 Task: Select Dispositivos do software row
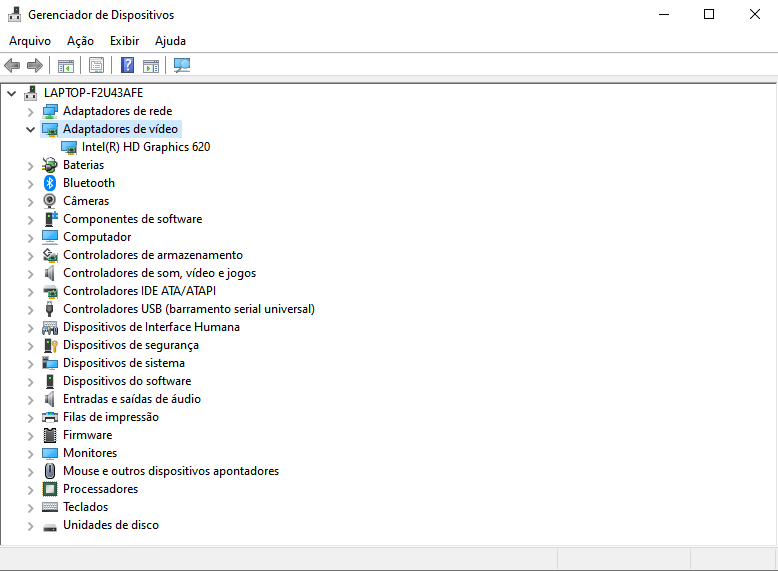point(127,381)
